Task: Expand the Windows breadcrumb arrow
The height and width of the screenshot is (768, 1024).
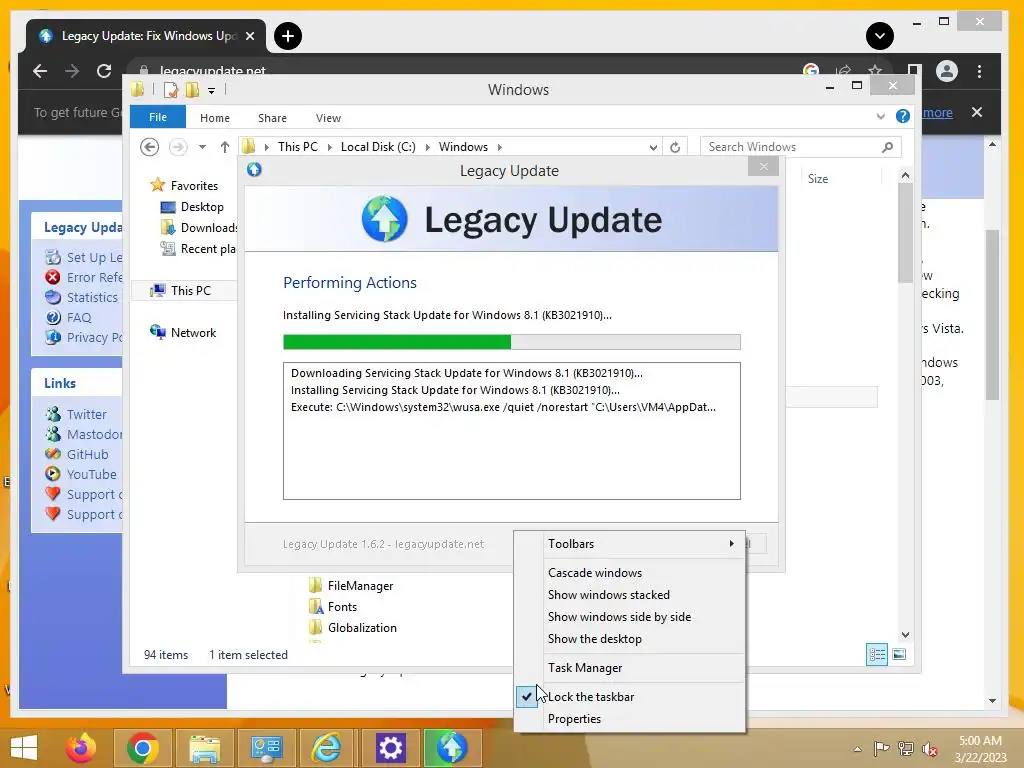Action: (x=500, y=147)
